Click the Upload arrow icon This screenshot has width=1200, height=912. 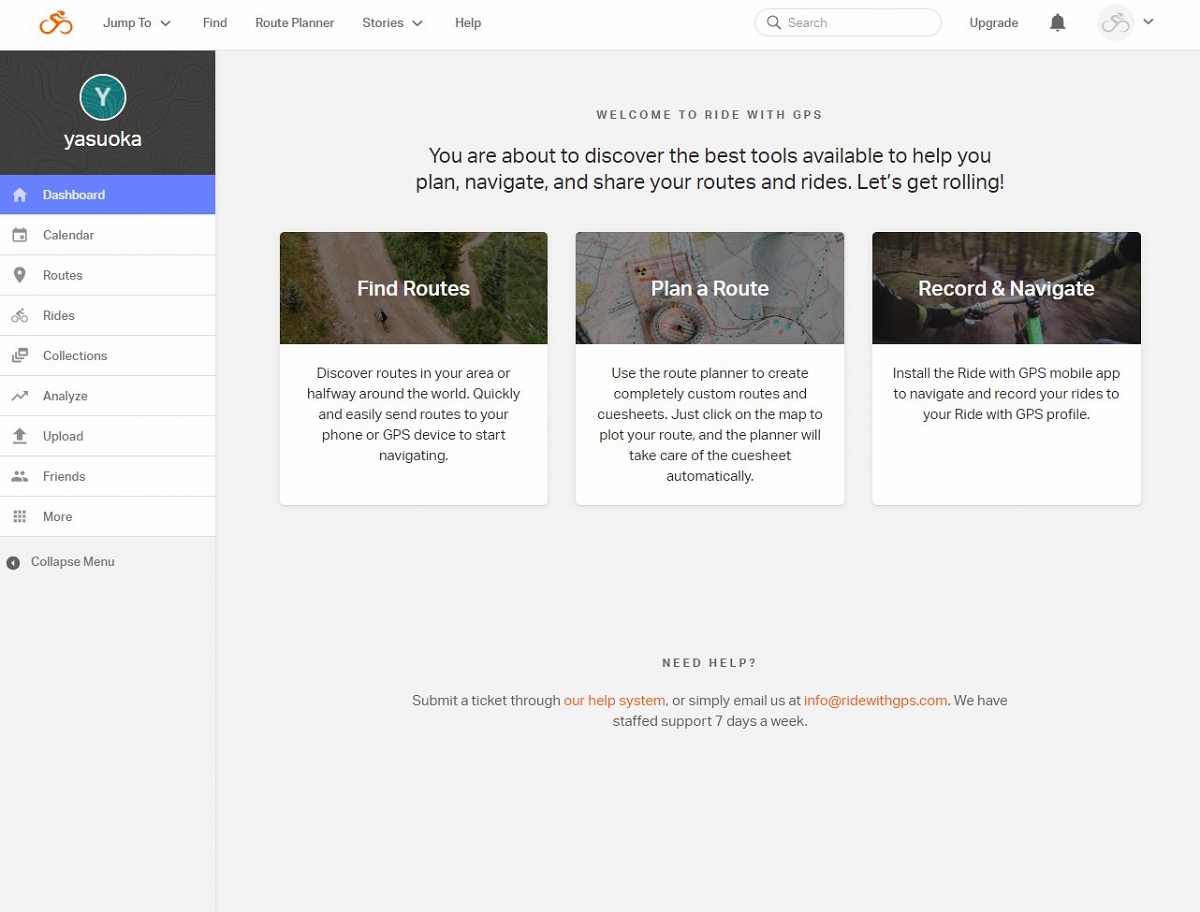20,436
